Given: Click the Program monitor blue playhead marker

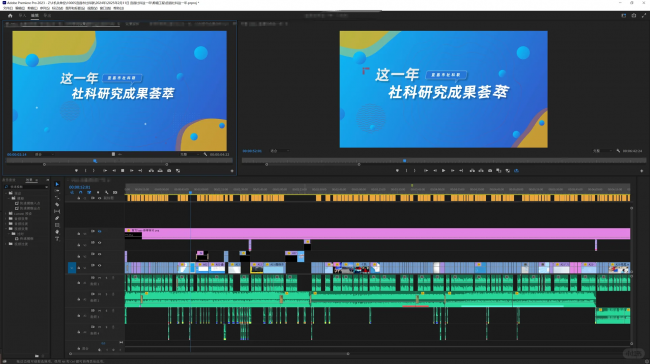Looking at the screenshot, I should pos(405,160).
